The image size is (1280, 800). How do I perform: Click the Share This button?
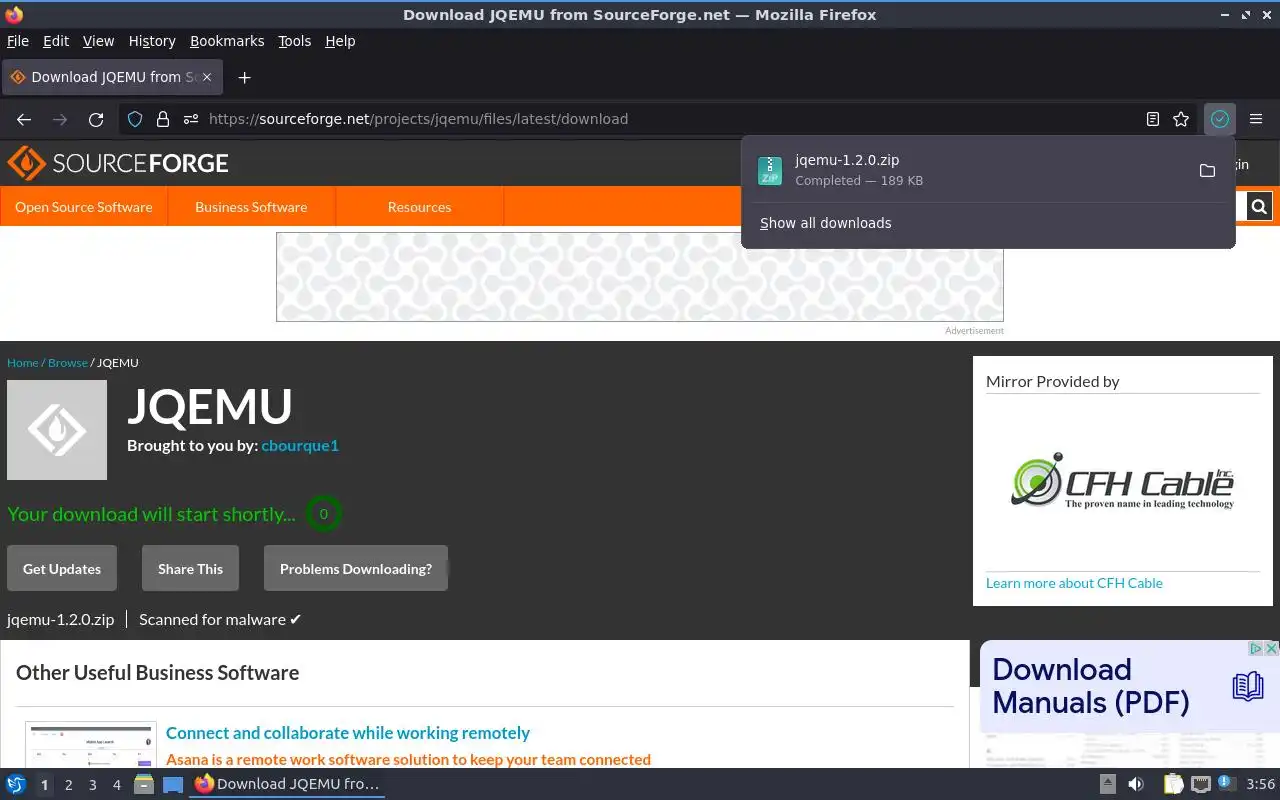(190, 568)
